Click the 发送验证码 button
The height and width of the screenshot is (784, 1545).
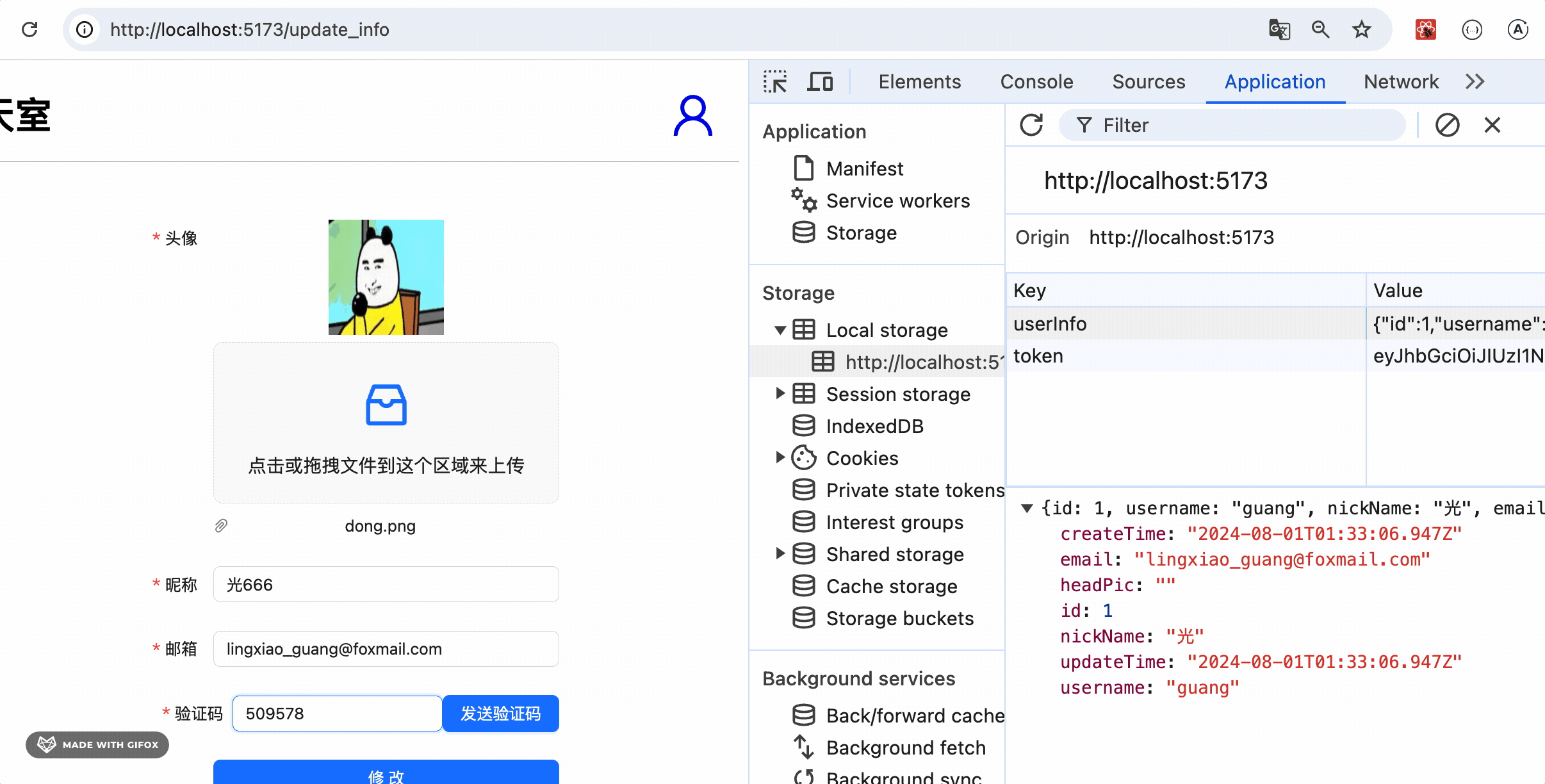(500, 714)
